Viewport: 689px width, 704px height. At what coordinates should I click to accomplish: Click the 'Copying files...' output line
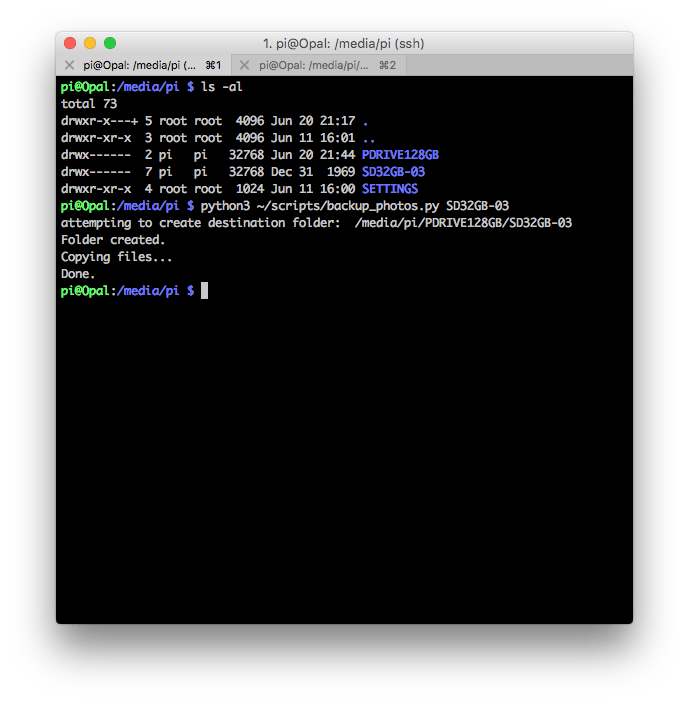[x=116, y=257]
